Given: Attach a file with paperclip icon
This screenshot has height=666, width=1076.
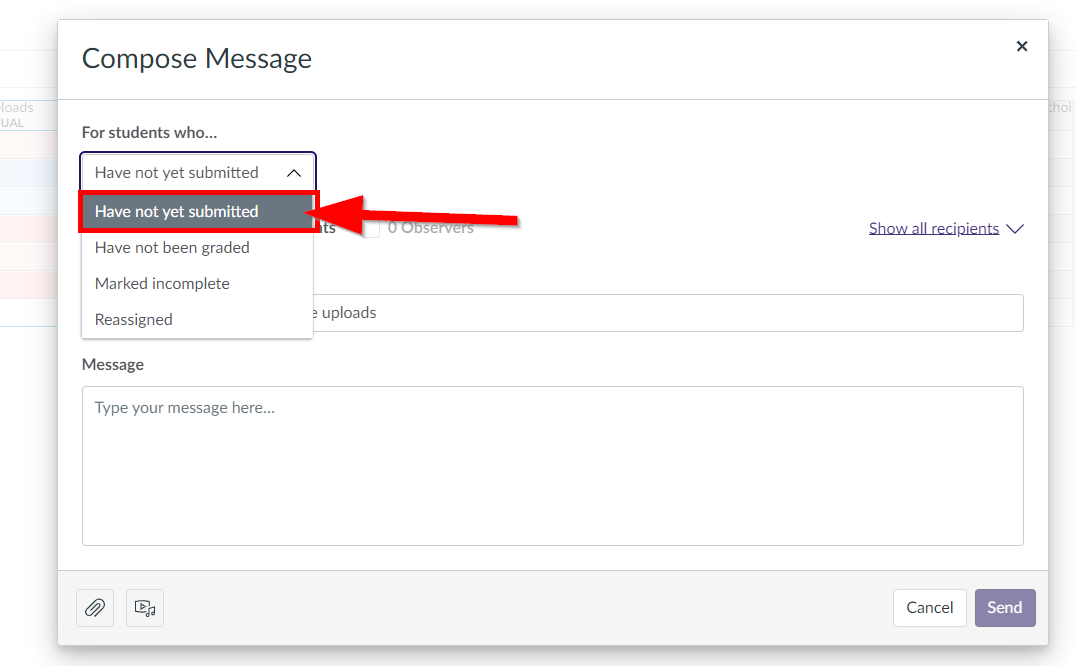Looking at the screenshot, I should click(95, 608).
